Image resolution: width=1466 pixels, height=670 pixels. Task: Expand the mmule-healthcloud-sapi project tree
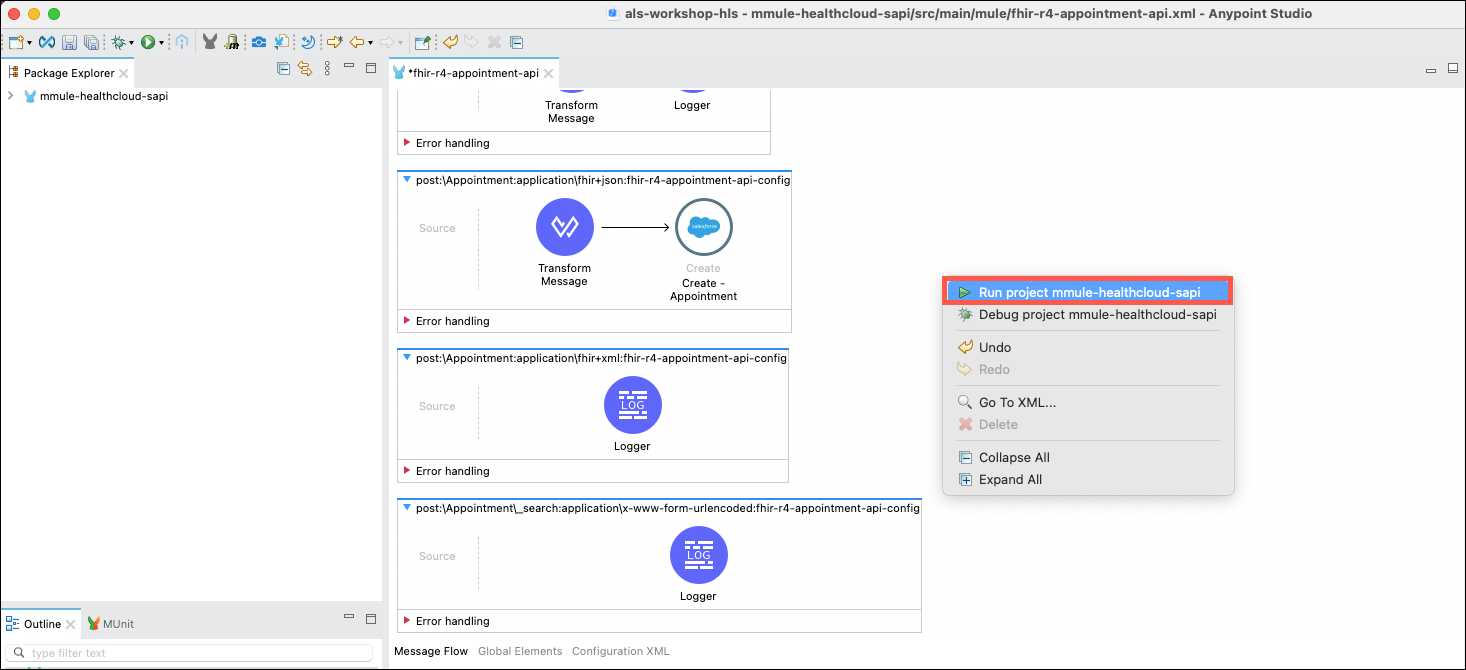[x=10, y=96]
